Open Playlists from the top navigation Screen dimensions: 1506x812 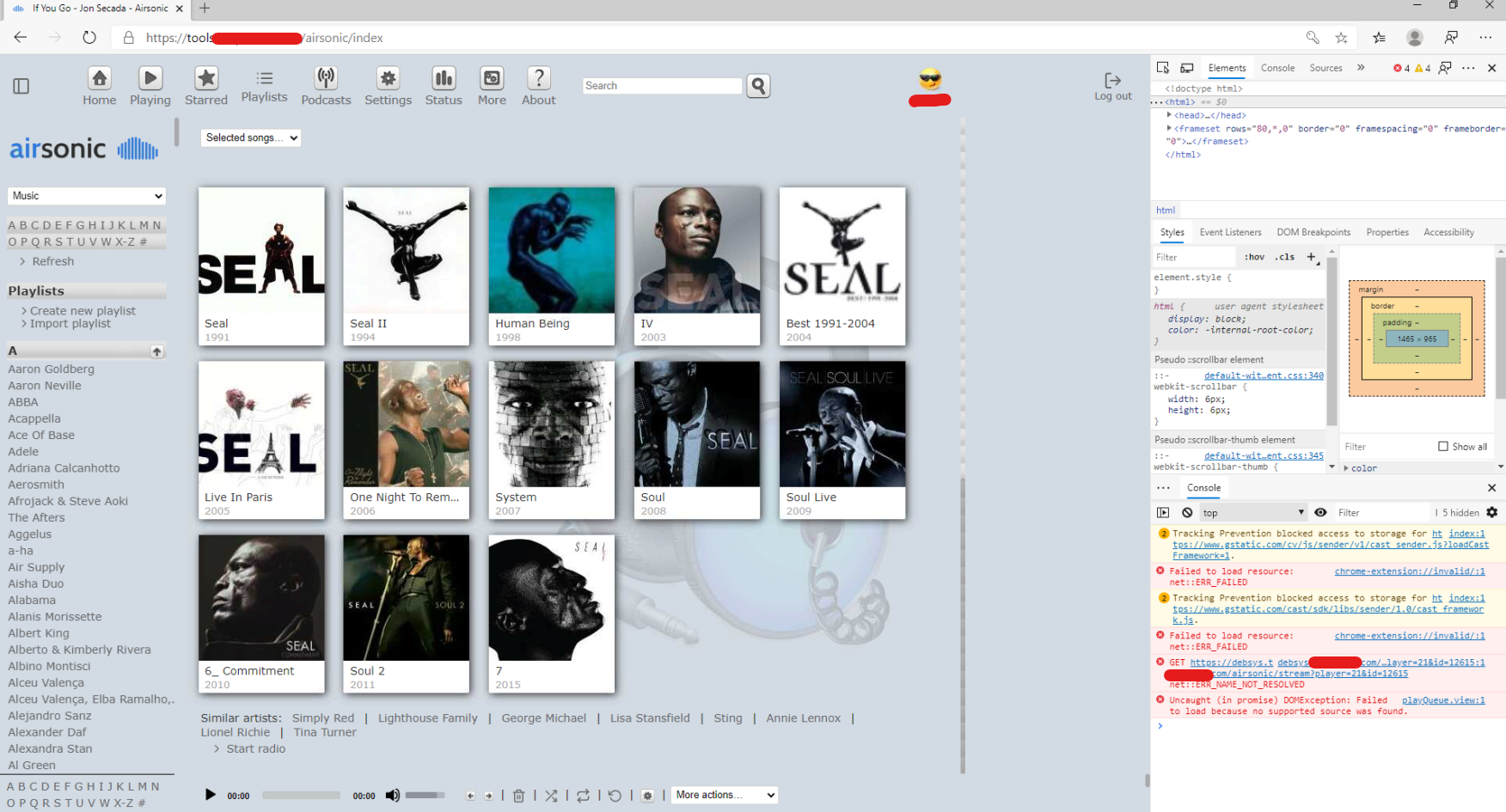click(264, 86)
